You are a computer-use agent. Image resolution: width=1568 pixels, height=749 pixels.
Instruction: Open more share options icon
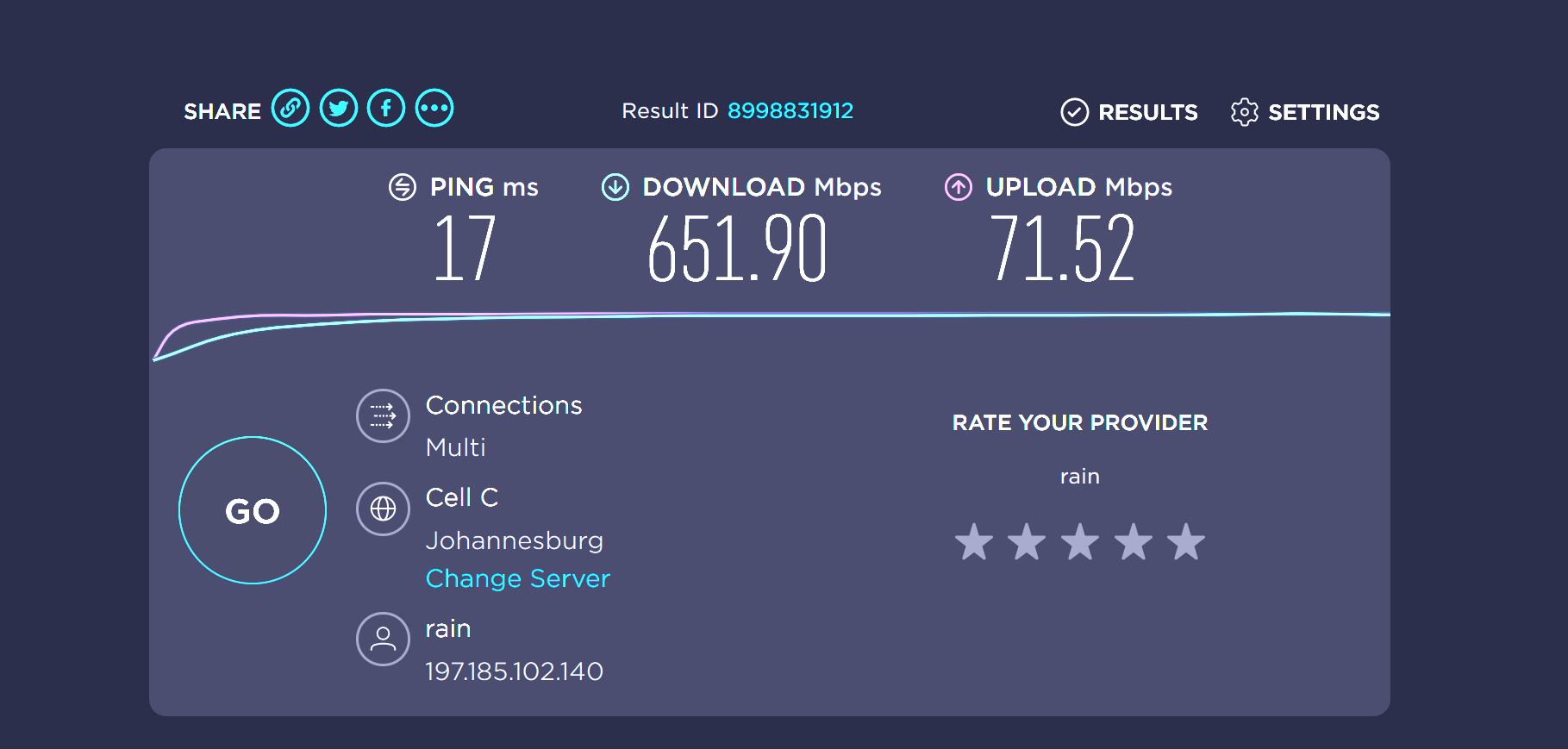tap(434, 109)
